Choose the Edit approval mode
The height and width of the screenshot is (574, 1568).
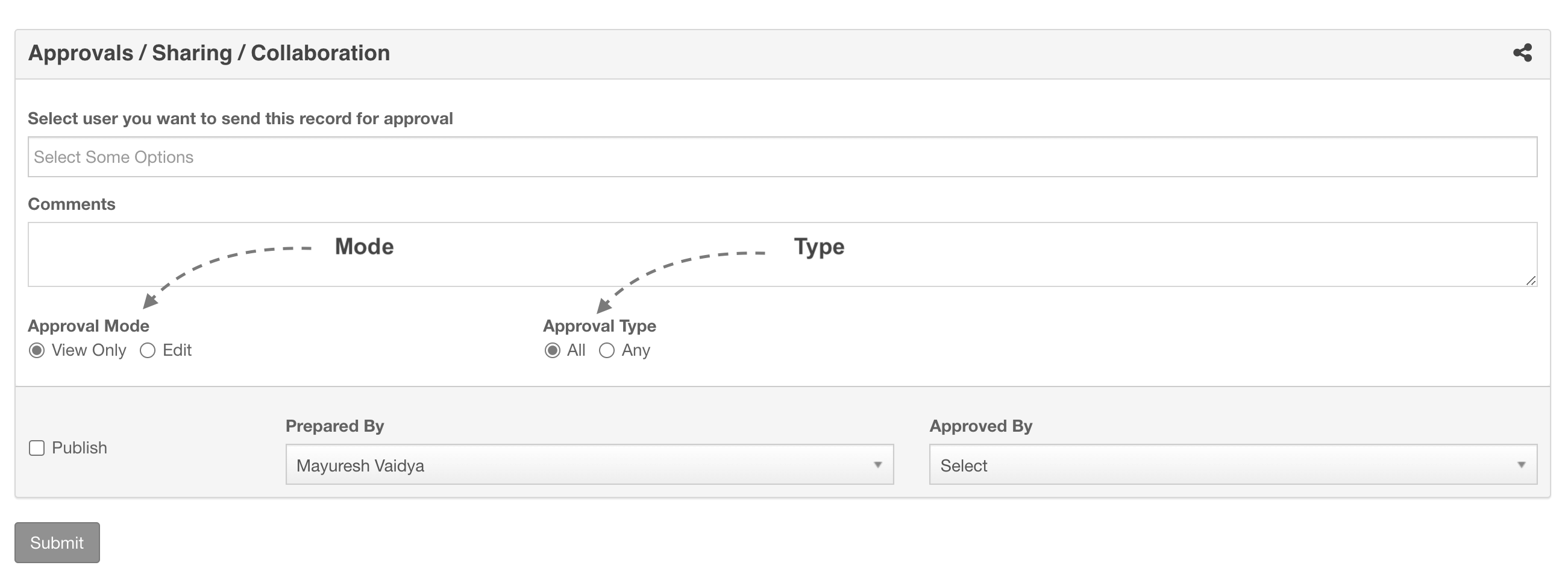[x=147, y=350]
